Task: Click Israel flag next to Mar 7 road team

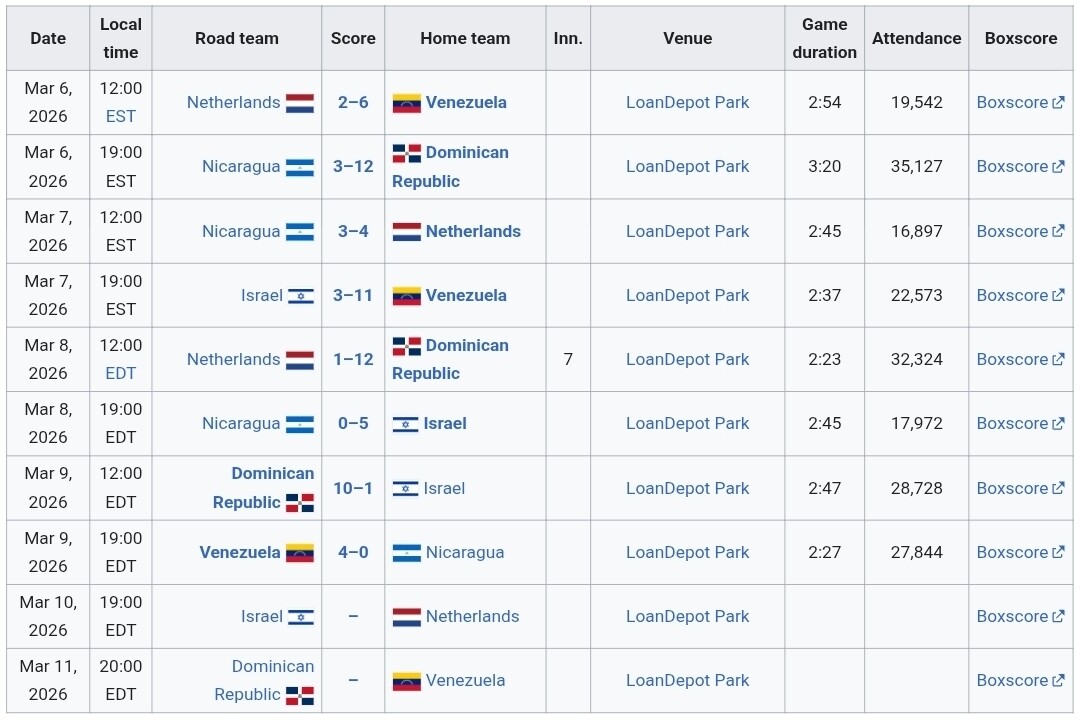Action: coord(301,296)
